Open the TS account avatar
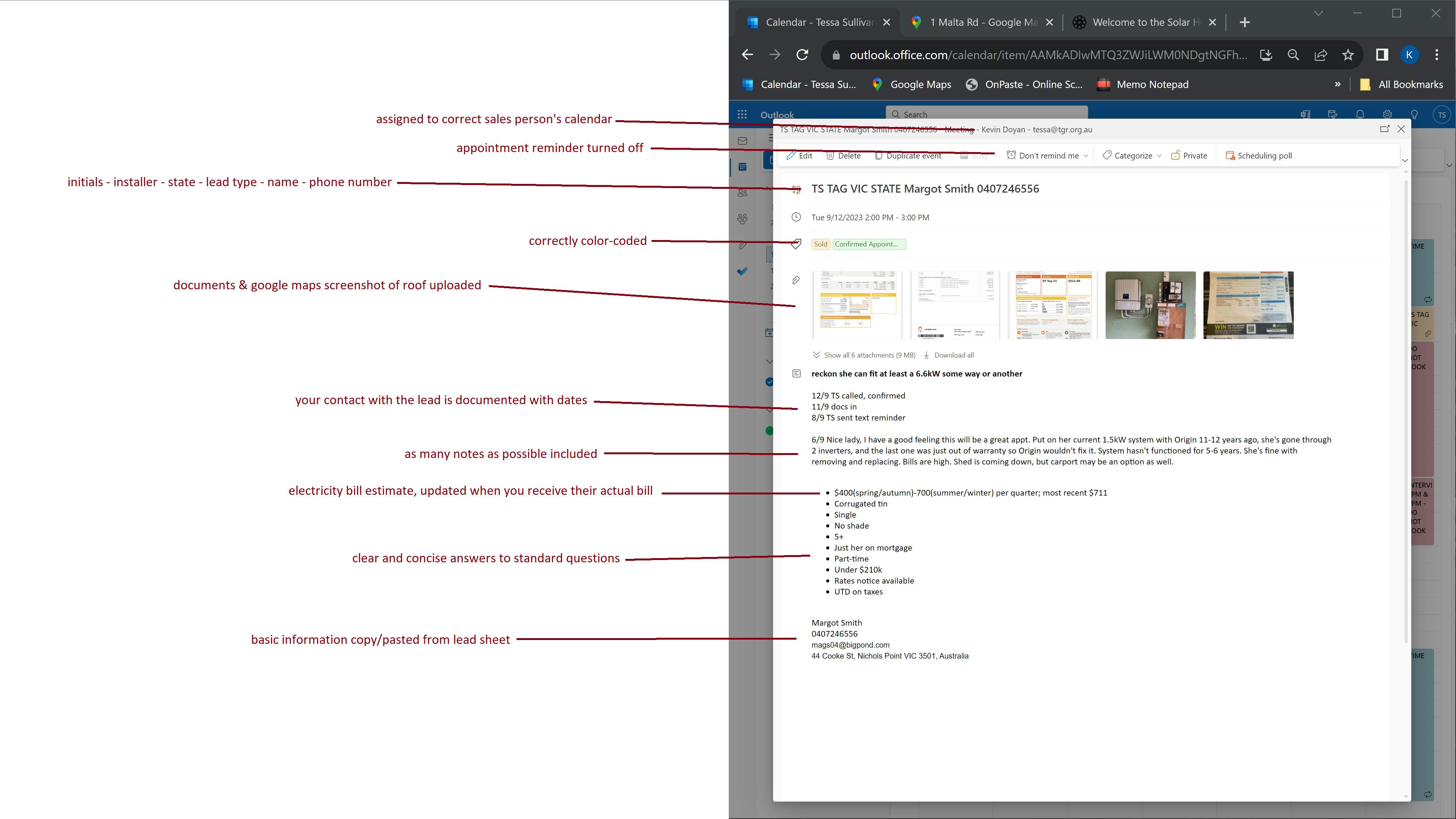 (x=1442, y=115)
